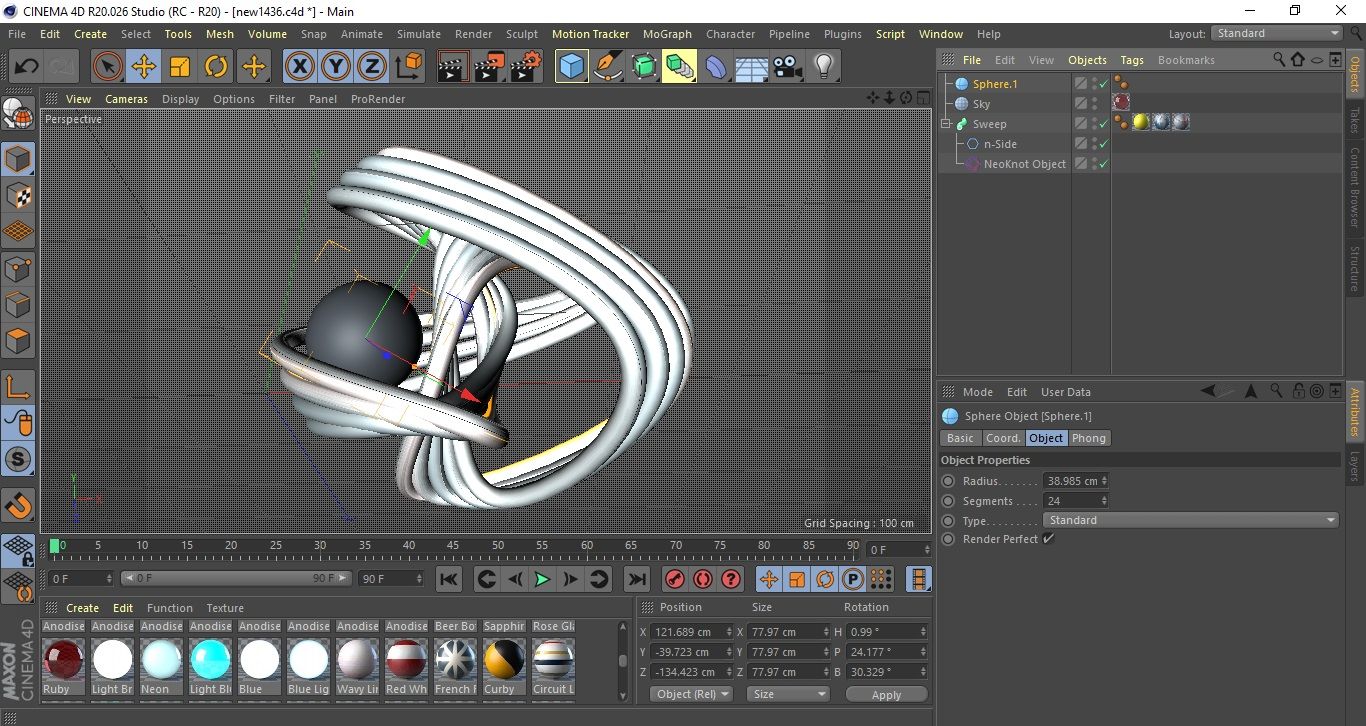This screenshot has height=726, width=1366.
Task: Collapse the Sweep object tree
Action: 945,124
